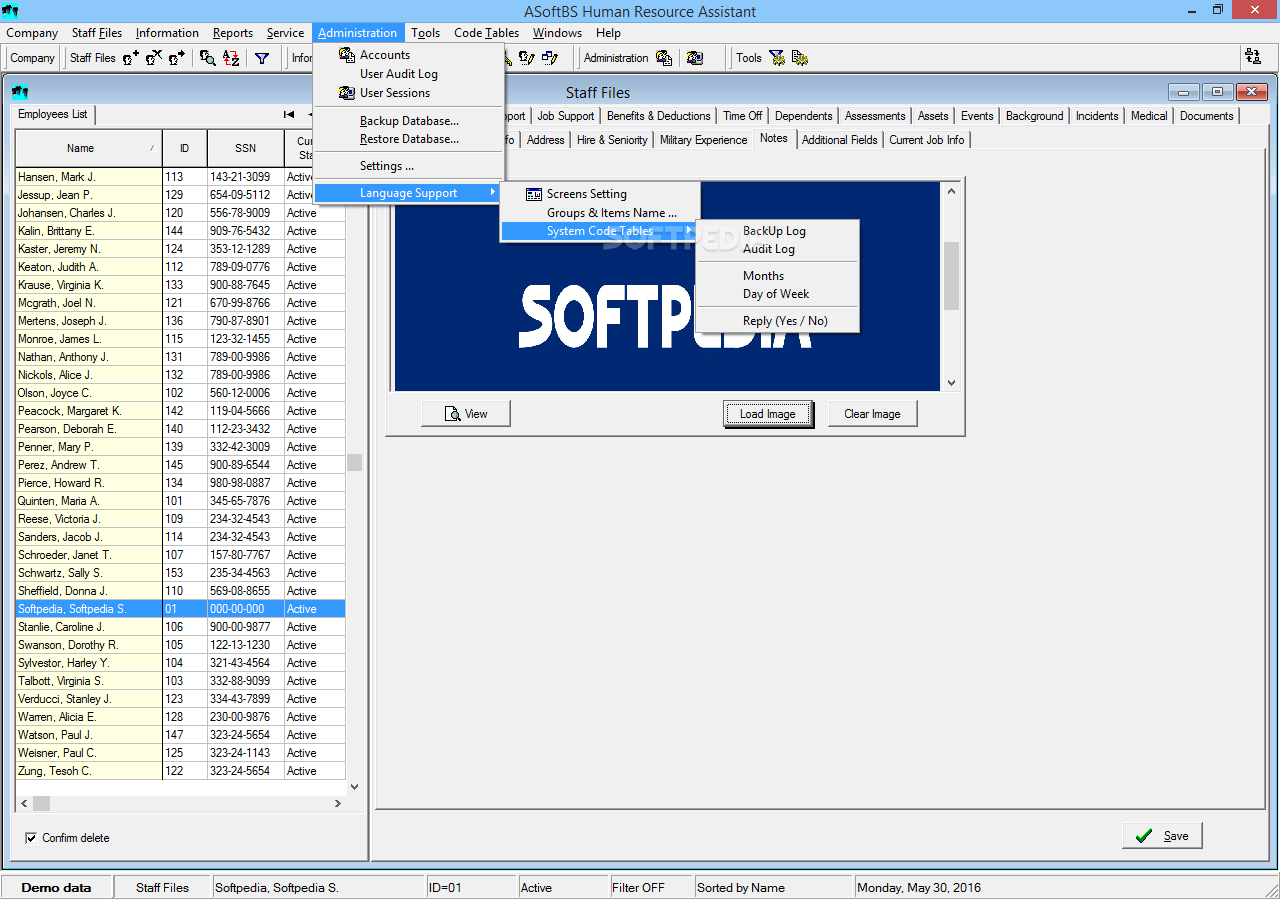The height and width of the screenshot is (899, 1280).
Task: Click the Filter OFF status bar entry
Action: [650, 887]
